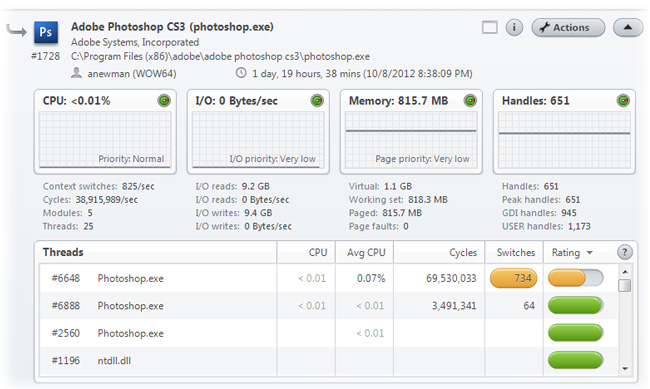Select thread #1196 ntdll.dll row

point(328,360)
